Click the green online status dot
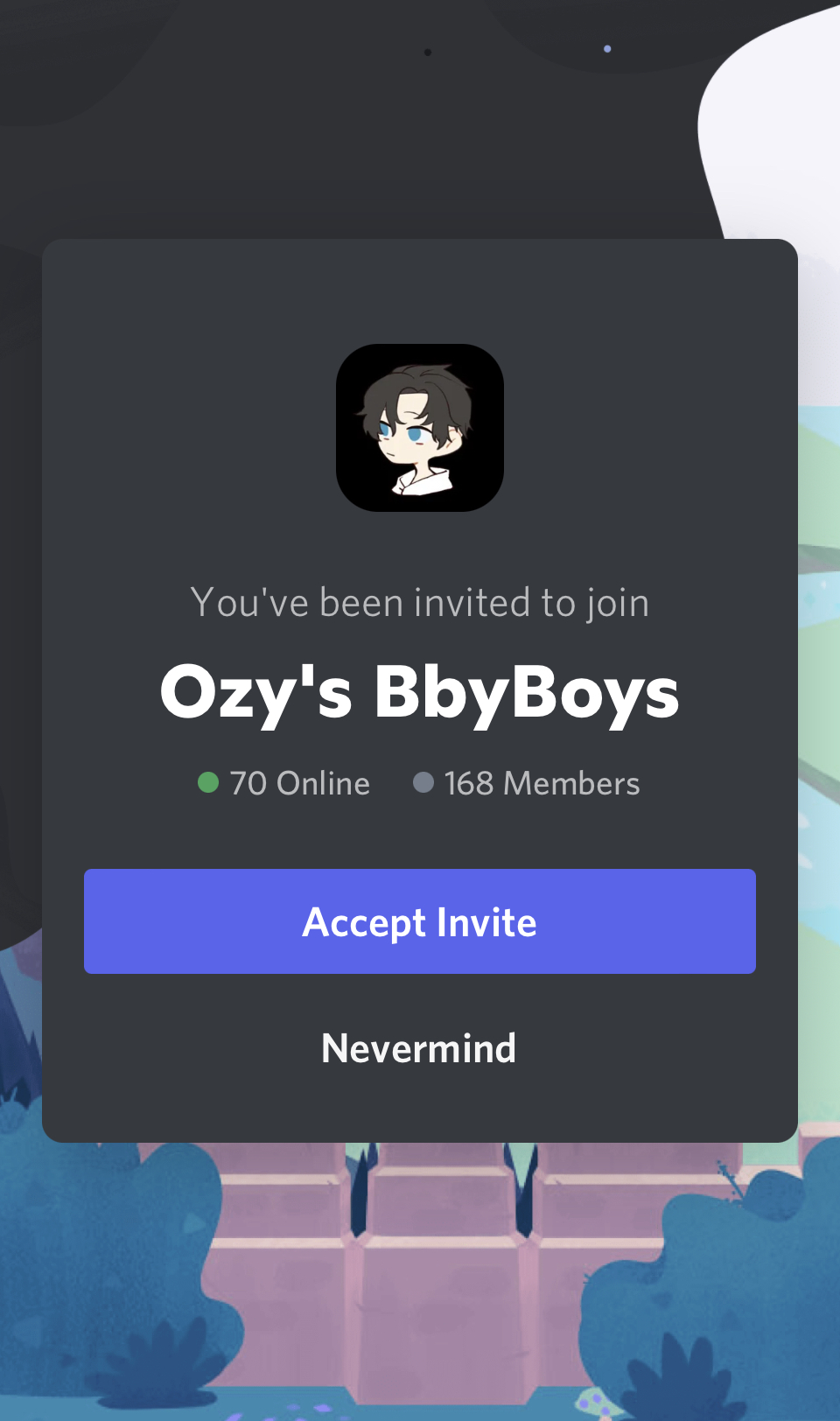 (x=208, y=782)
